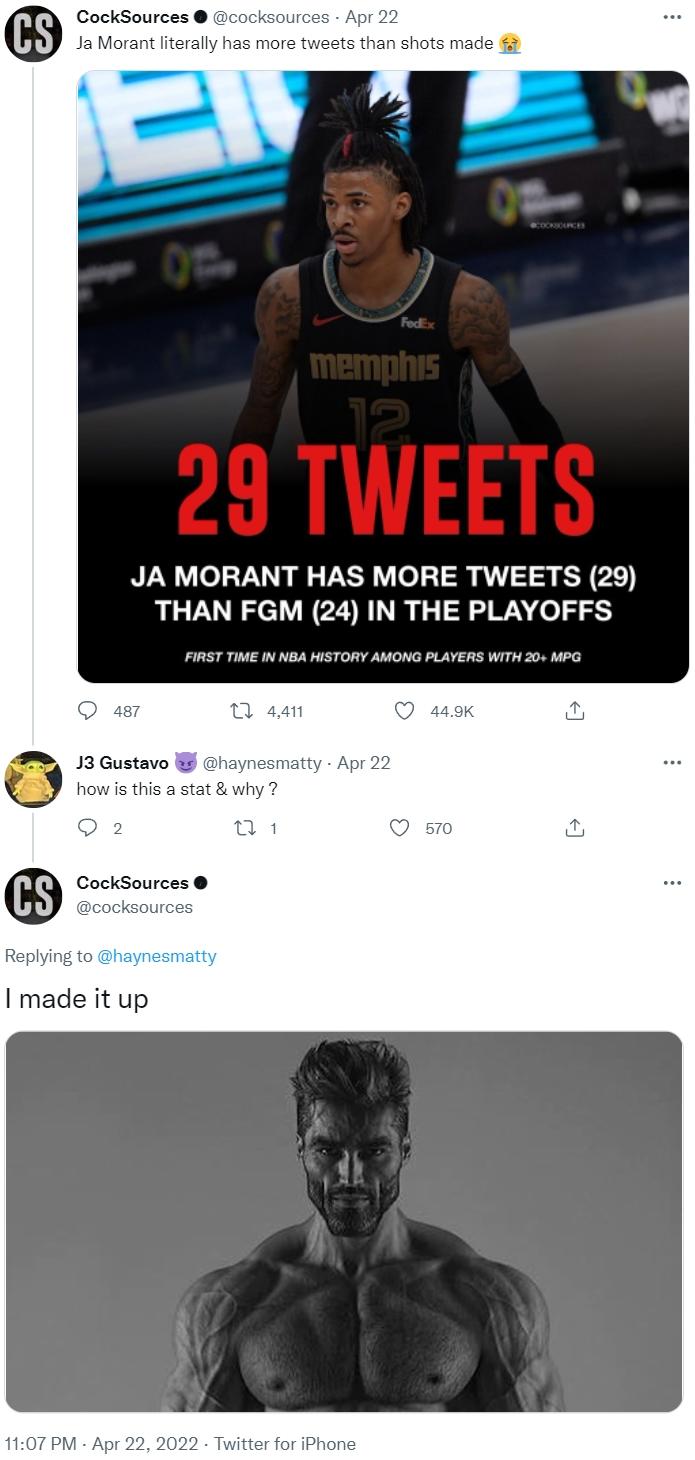Open CockSources avatar on top tweet
695x1460 pixels.
[x=33, y=33]
